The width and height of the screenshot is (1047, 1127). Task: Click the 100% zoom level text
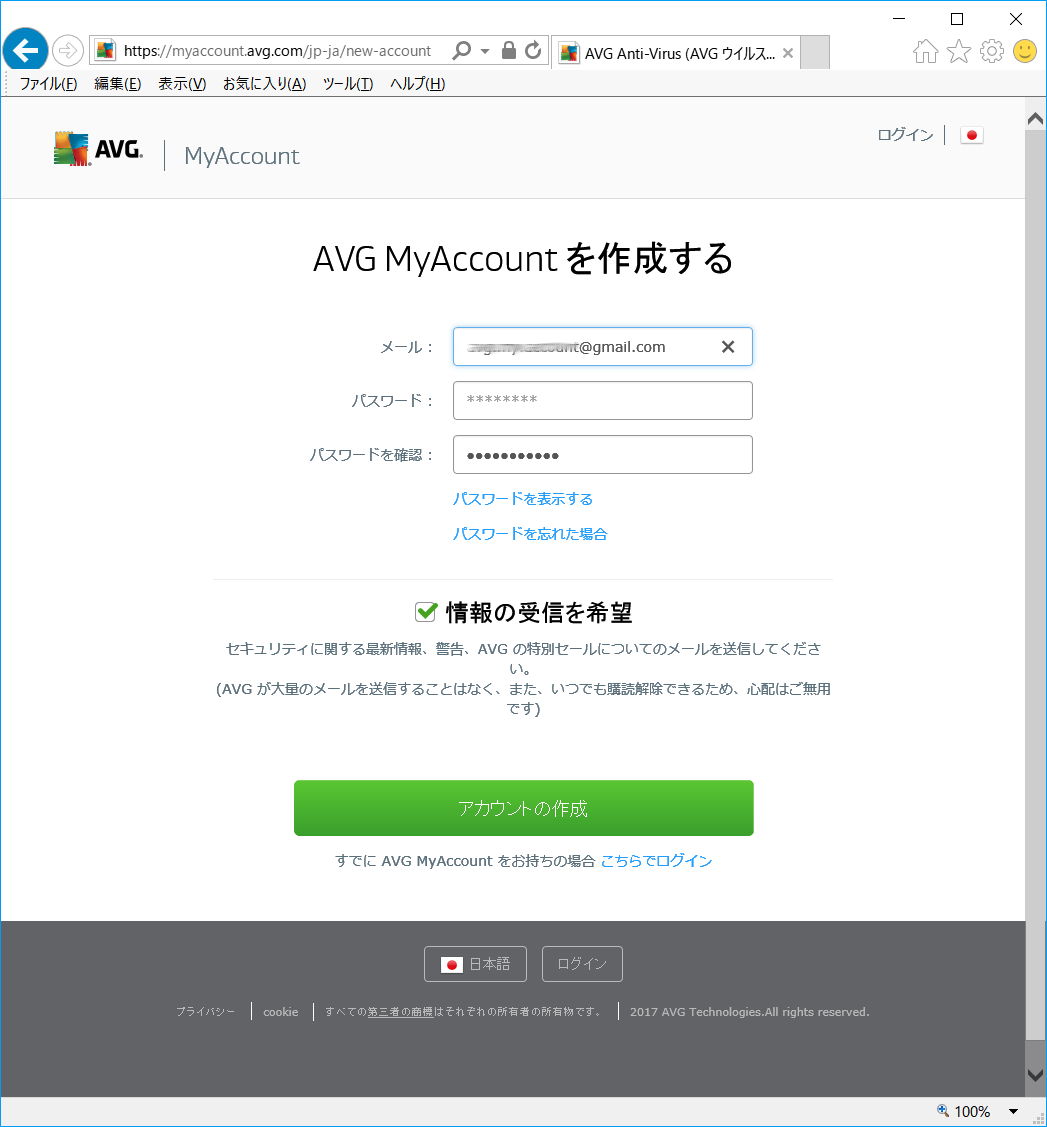[x=972, y=1111]
